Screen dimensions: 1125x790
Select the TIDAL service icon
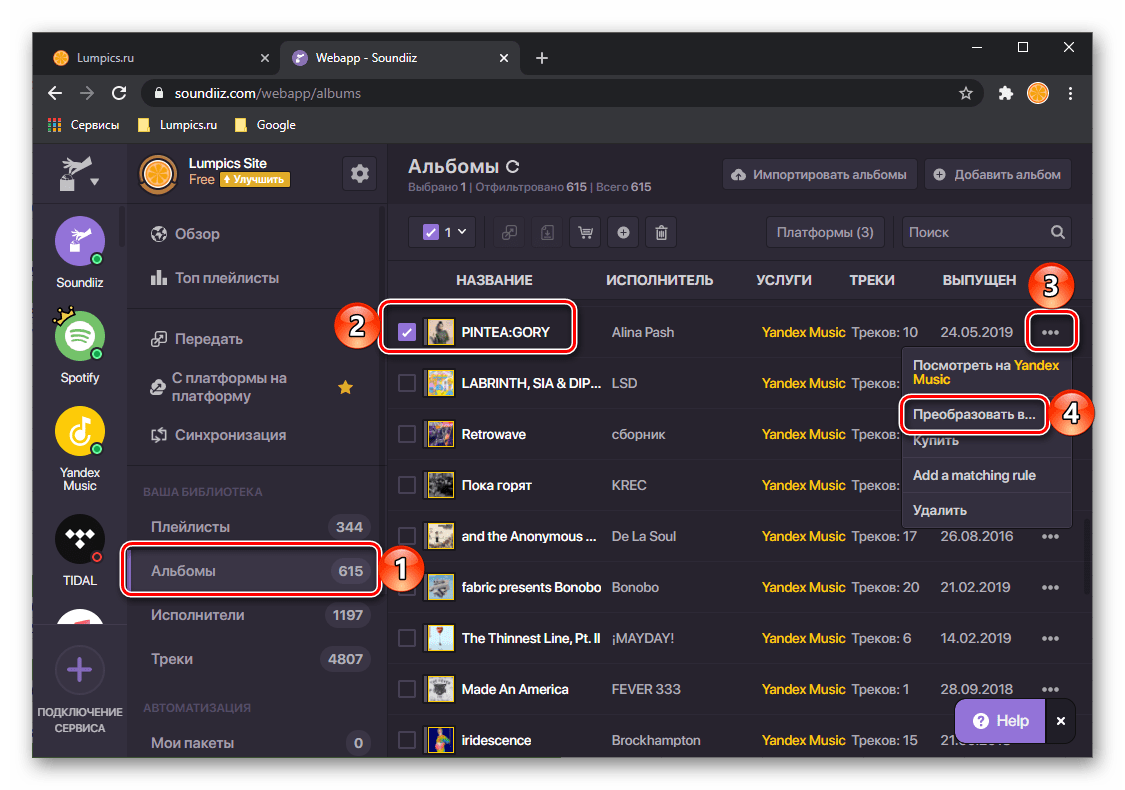[80, 540]
